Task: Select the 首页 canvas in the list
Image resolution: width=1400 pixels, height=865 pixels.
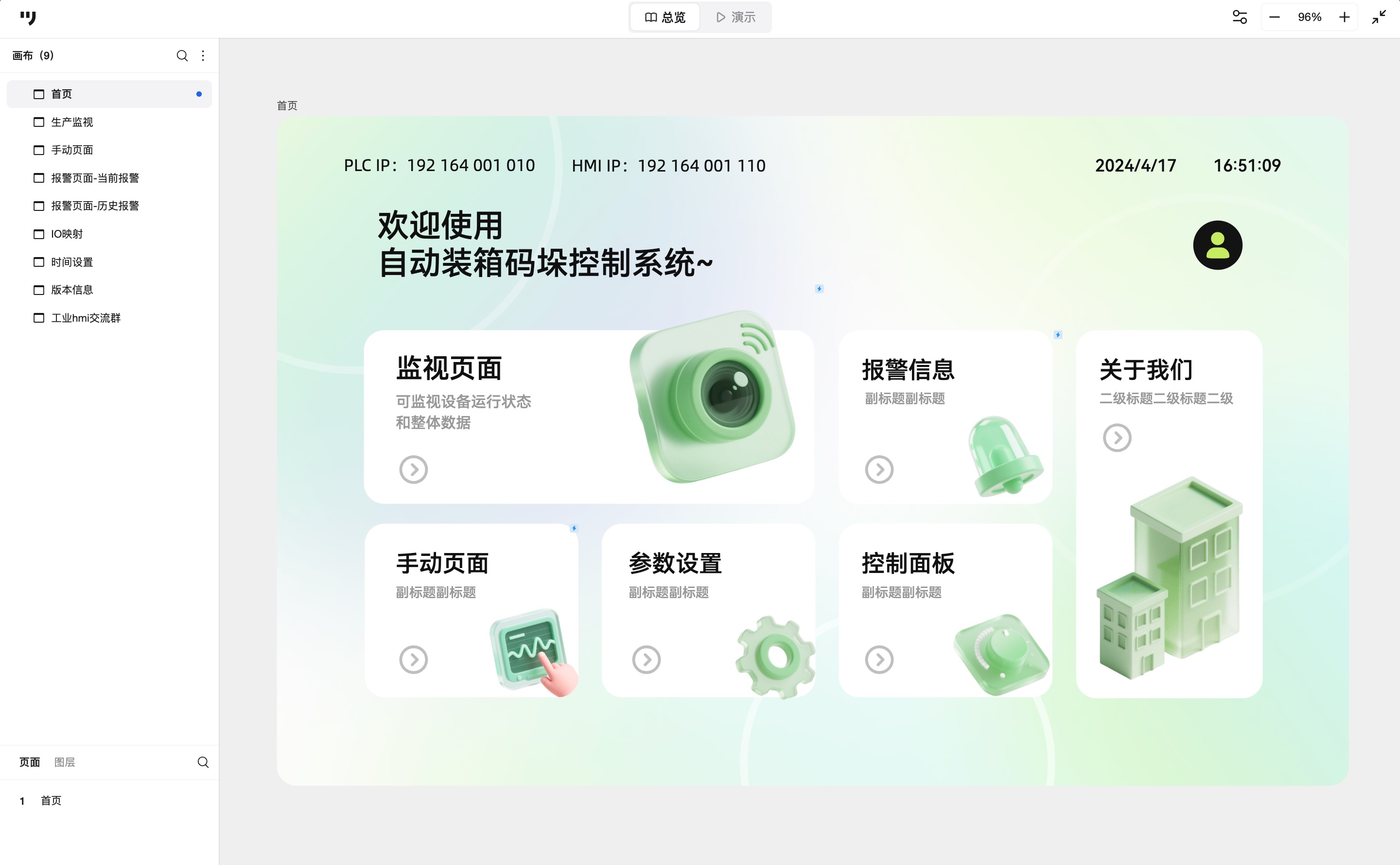Action: pos(109,94)
